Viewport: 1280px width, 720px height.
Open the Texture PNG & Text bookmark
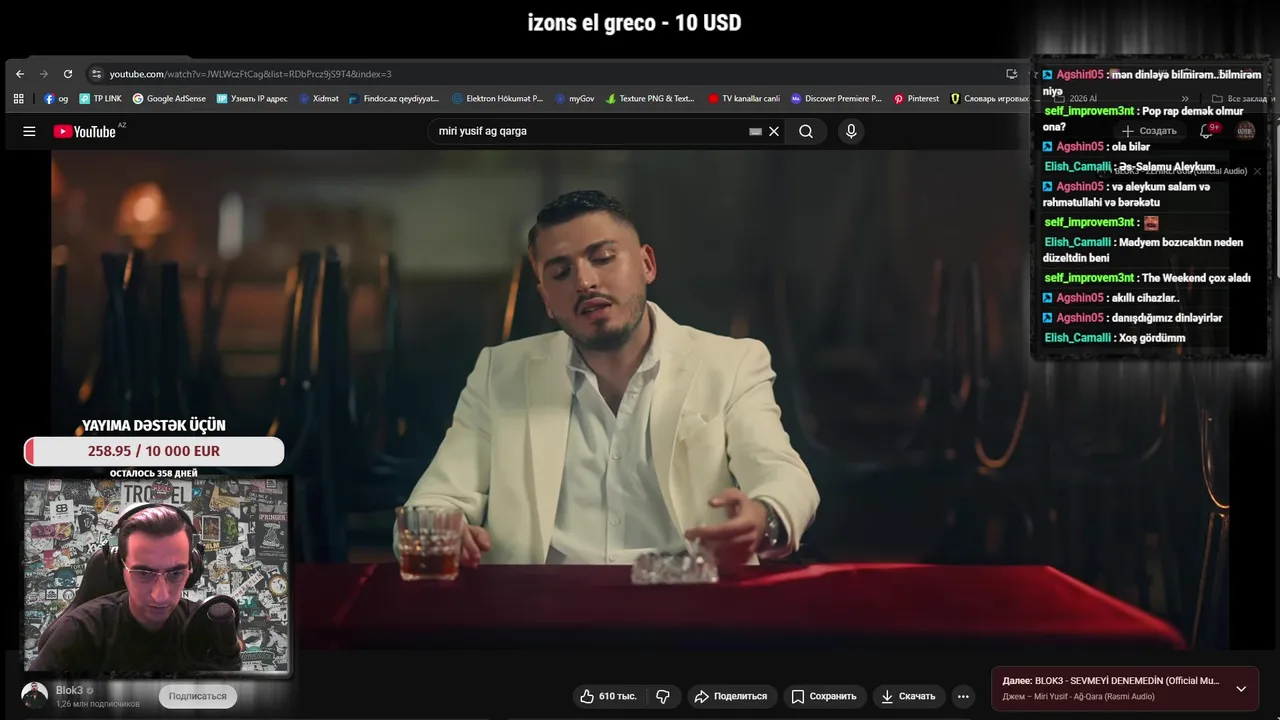click(x=650, y=99)
